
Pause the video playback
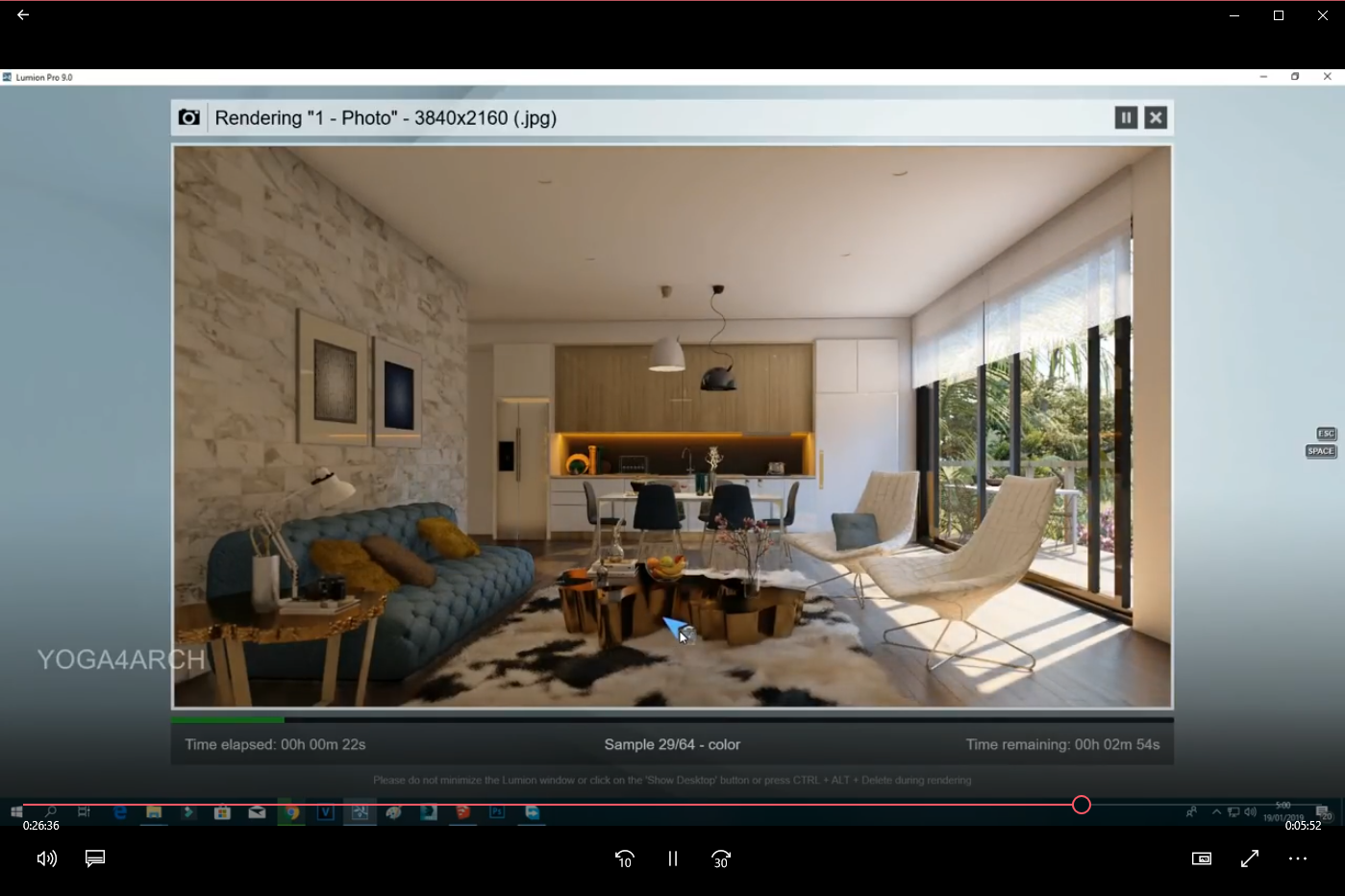673,859
